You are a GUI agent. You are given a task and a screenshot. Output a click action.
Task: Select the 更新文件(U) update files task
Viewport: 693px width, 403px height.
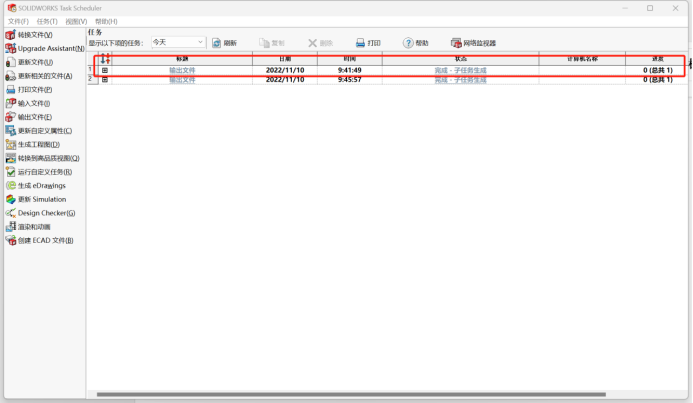pos(30,62)
